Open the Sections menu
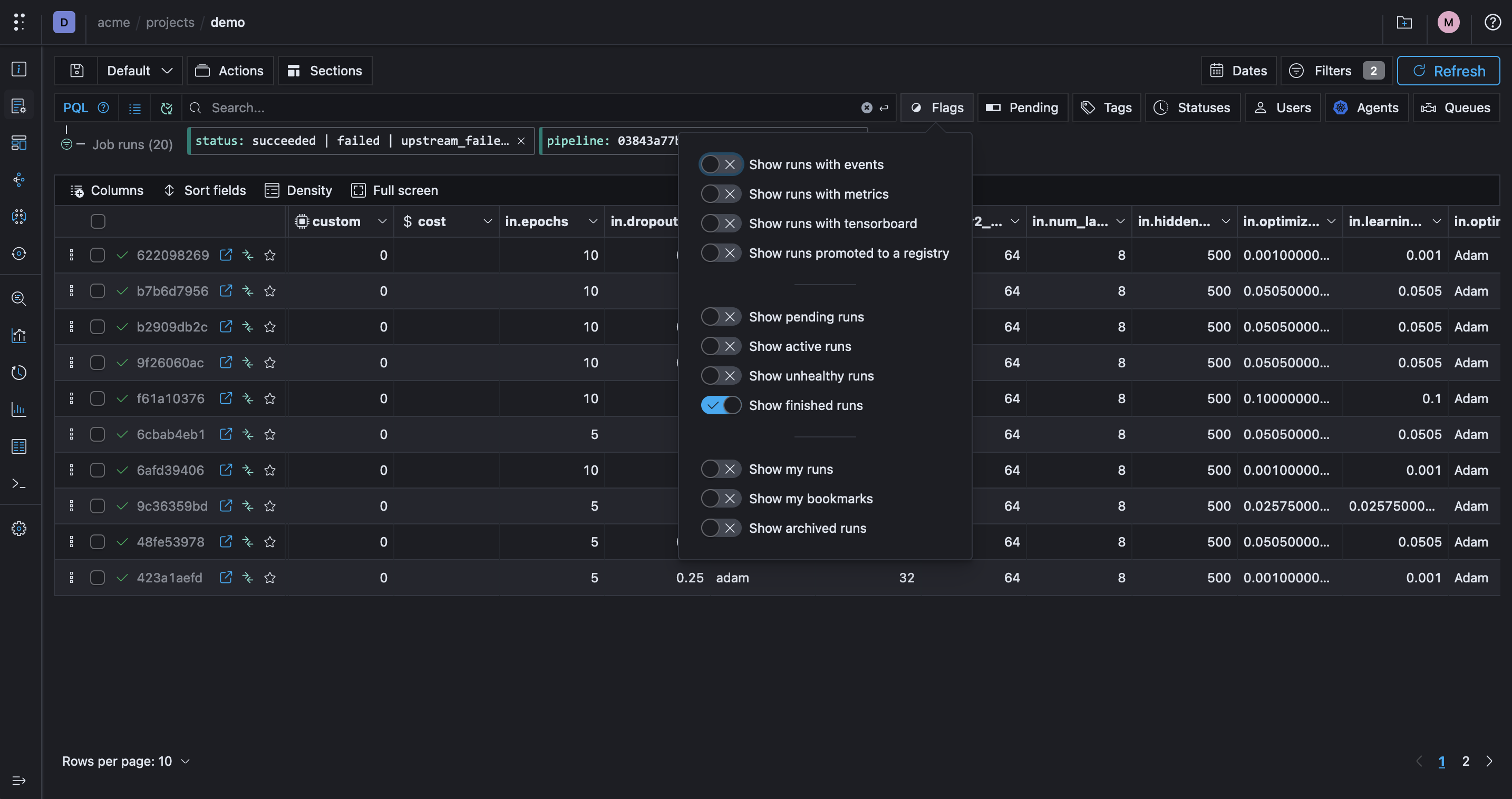This screenshot has height=799, width=1512. point(325,71)
